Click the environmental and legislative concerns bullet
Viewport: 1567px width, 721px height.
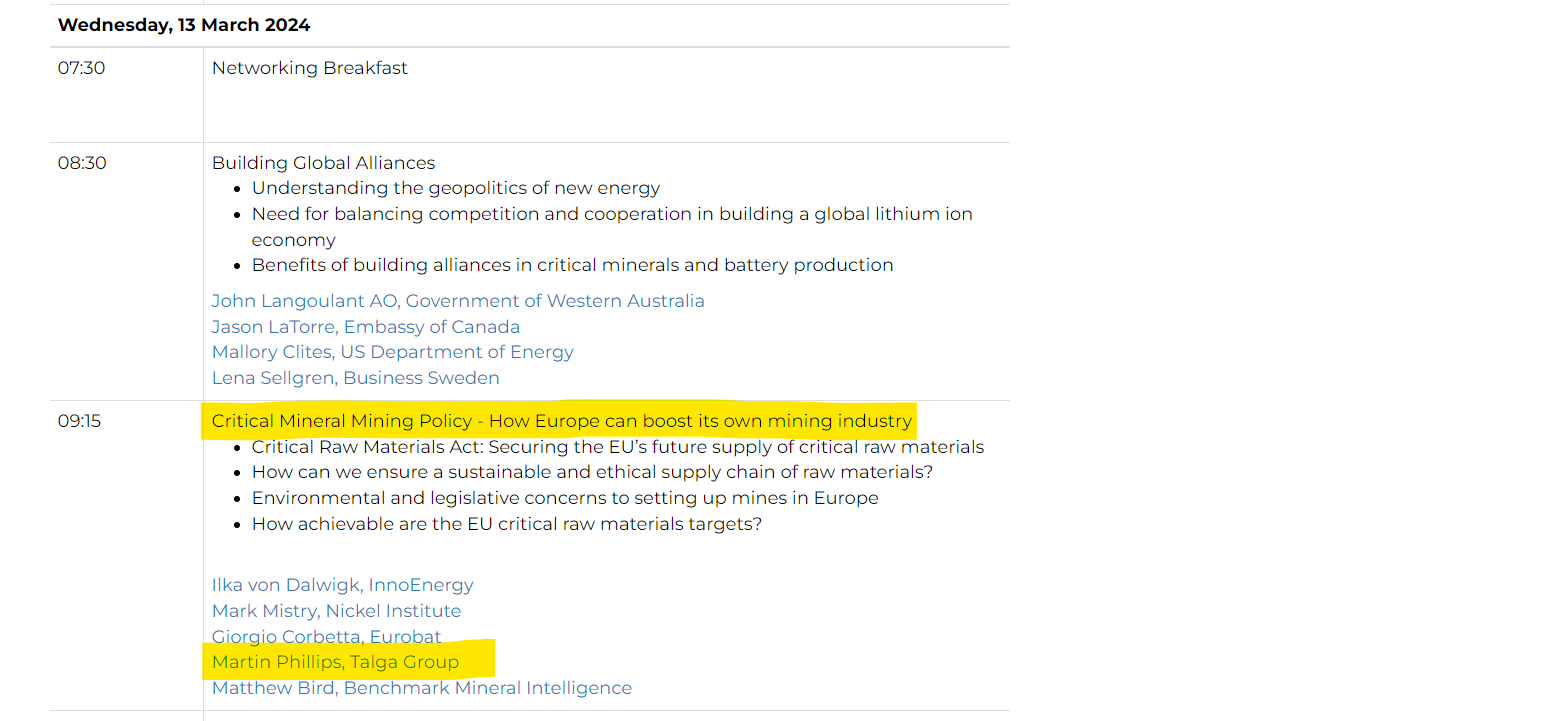pos(565,498)
